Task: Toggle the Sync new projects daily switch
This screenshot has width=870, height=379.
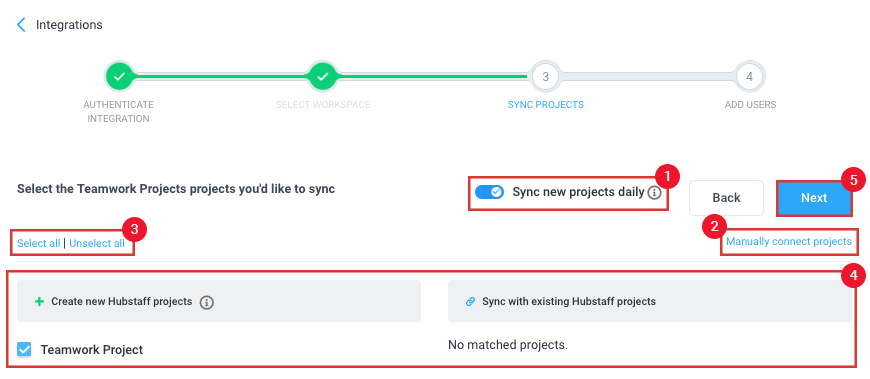Action: [x=489, y=192]
